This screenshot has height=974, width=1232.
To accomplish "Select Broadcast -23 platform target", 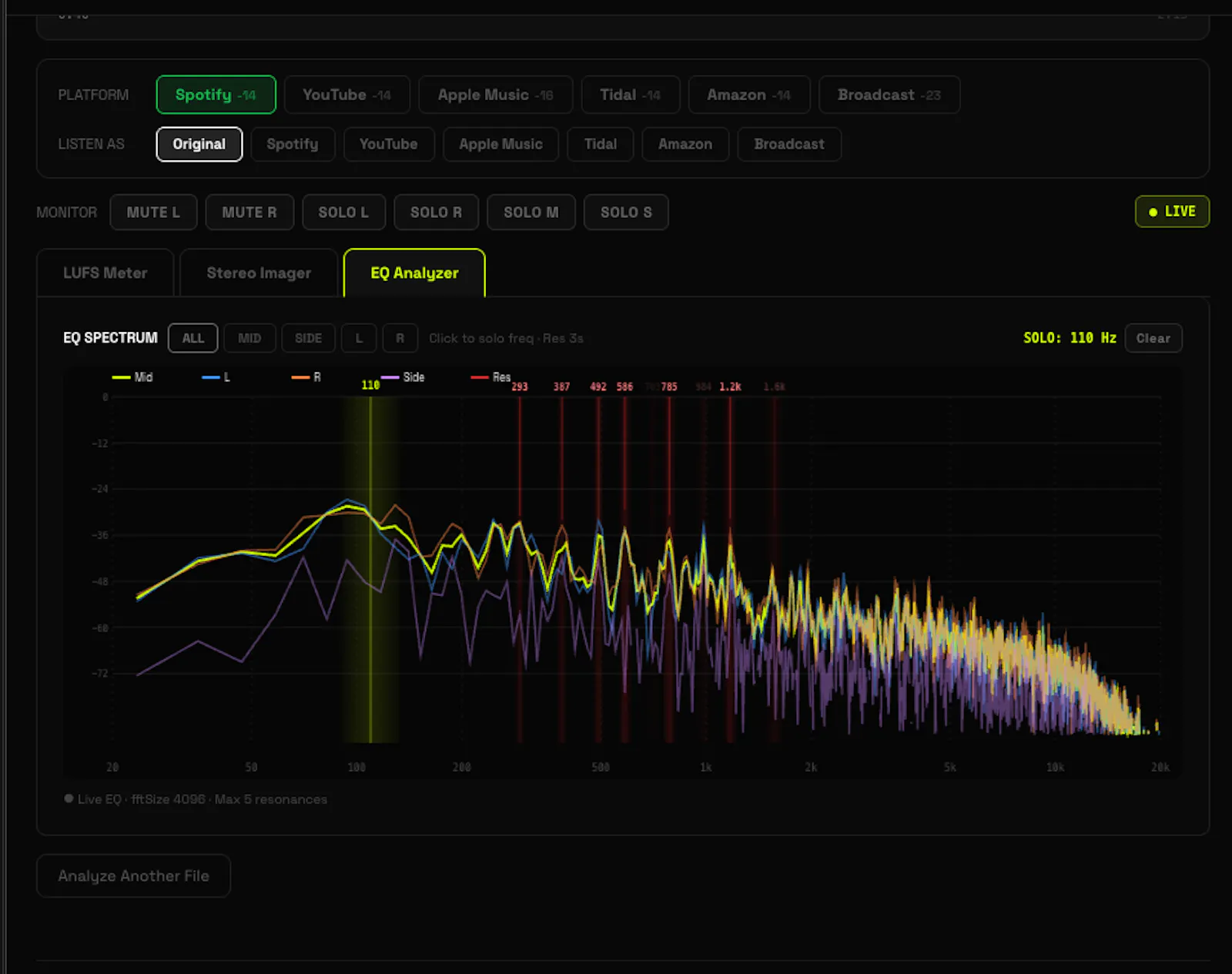I will 889,95.
